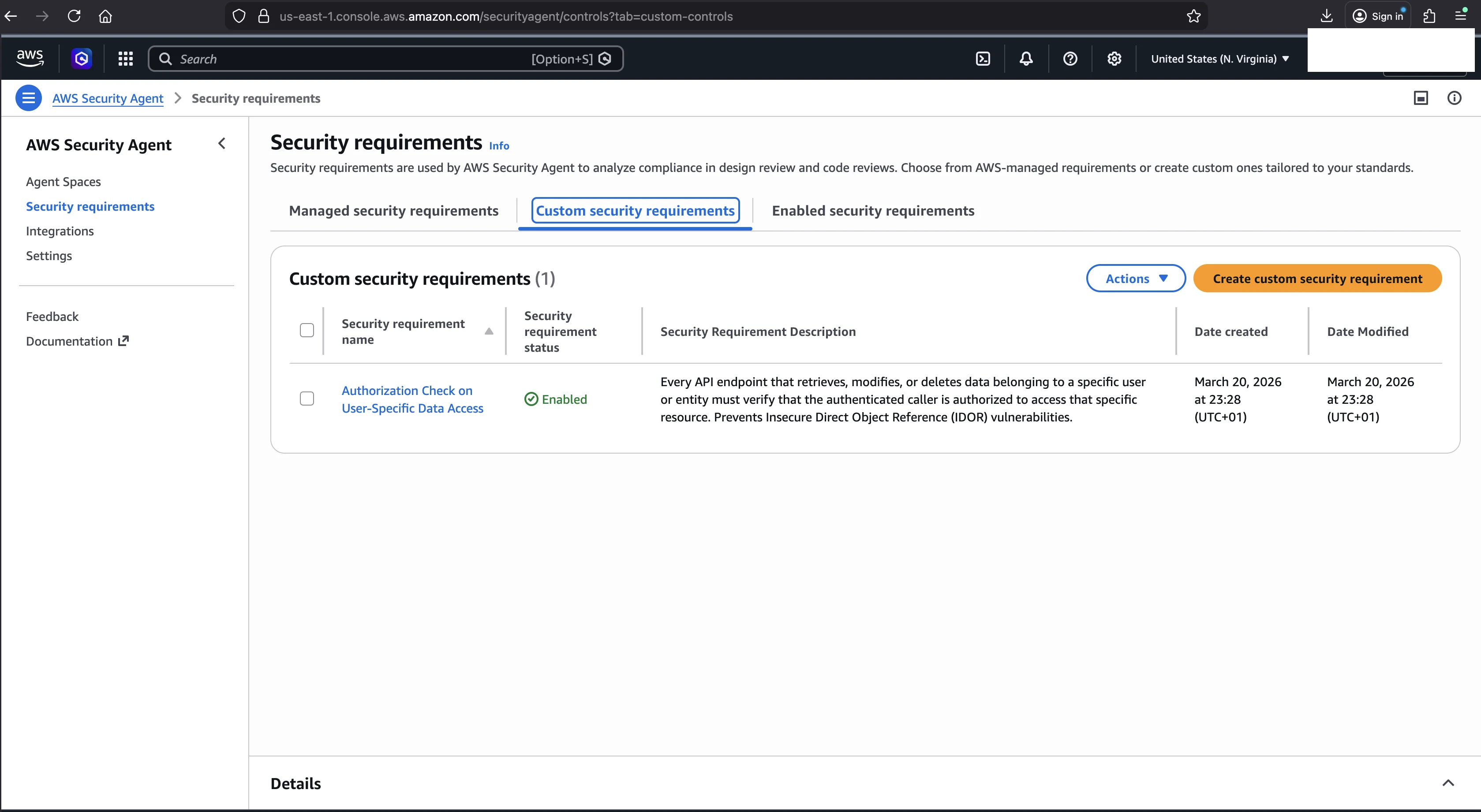Switch to Enabled security requirements tab
The width and height of the screenshot is (1481, 812).
(873, 210)
